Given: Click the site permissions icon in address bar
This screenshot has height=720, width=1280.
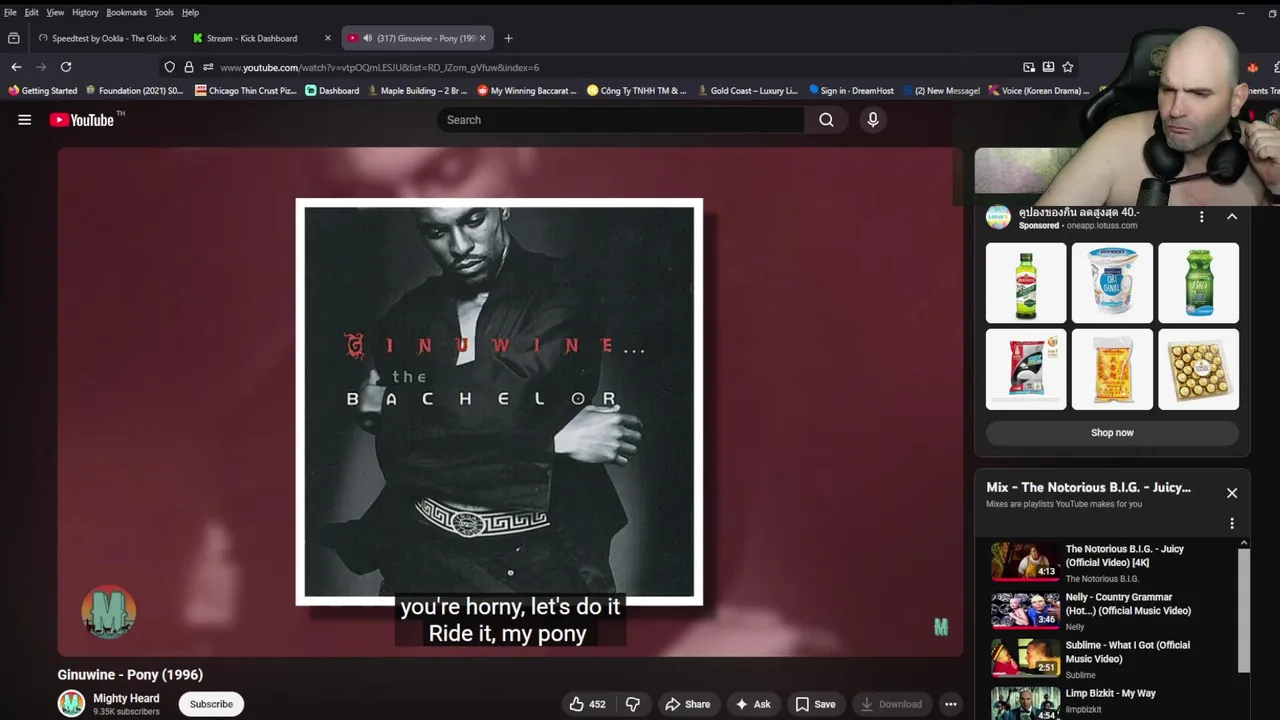Looking at the screenshot, I should [x=208, y=67].
